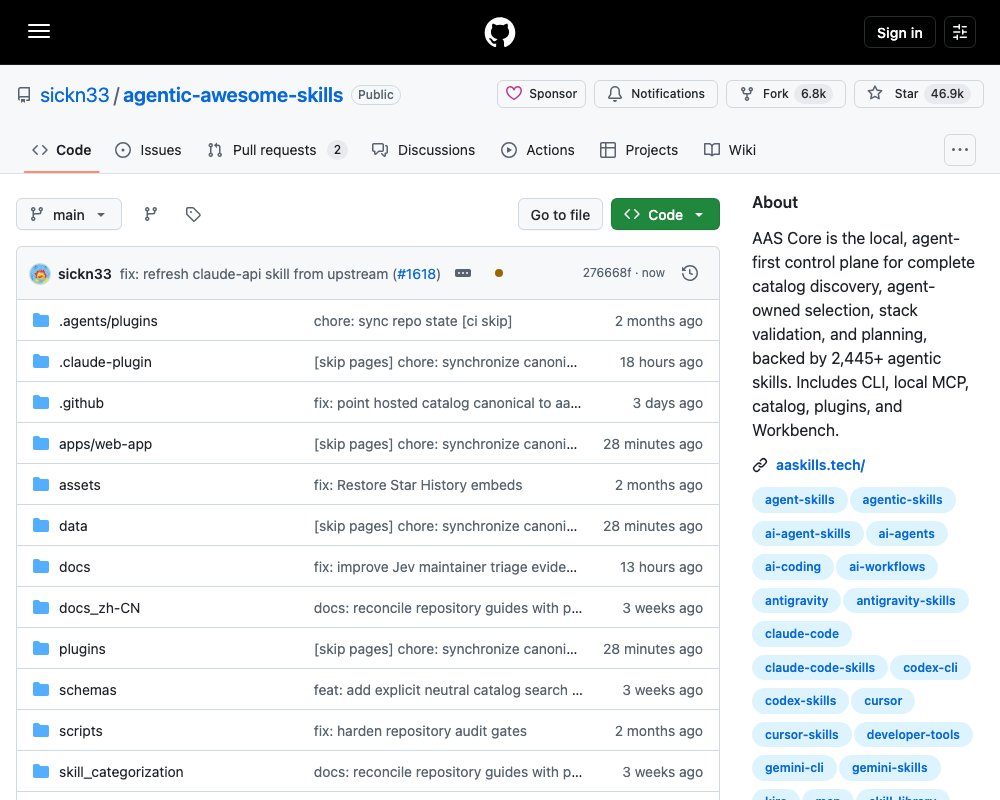
Task: View branches icon next to main
Action: click(x=151, y=214)
